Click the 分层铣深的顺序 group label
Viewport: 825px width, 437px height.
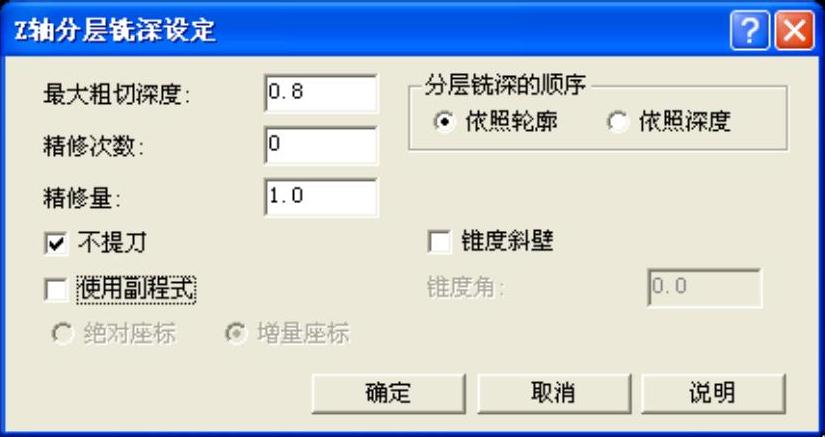pos(505,85)
